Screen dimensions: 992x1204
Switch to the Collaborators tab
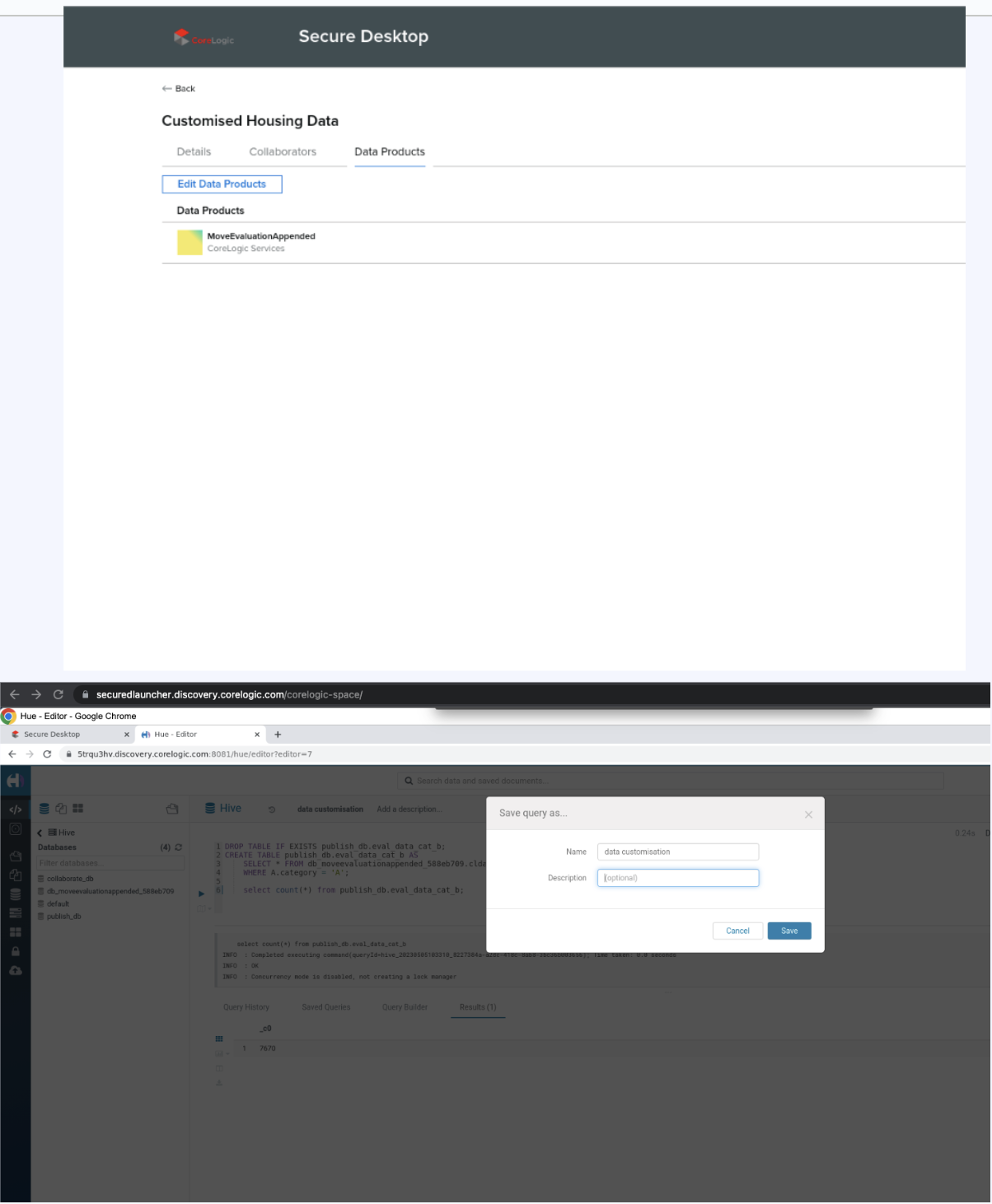pyautogui.click(x=283, y=152)
